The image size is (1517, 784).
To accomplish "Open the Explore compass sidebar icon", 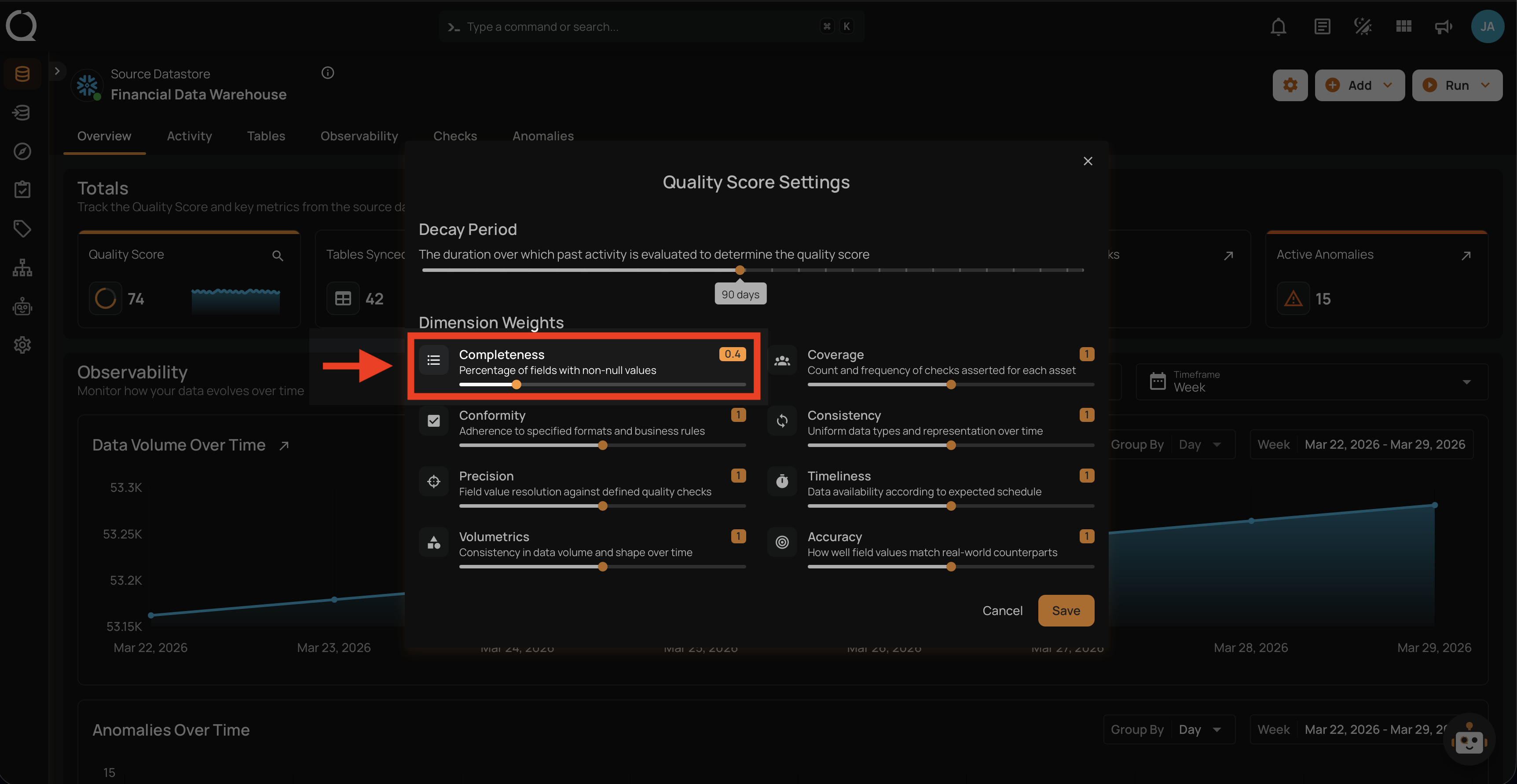I will [22, 151].
